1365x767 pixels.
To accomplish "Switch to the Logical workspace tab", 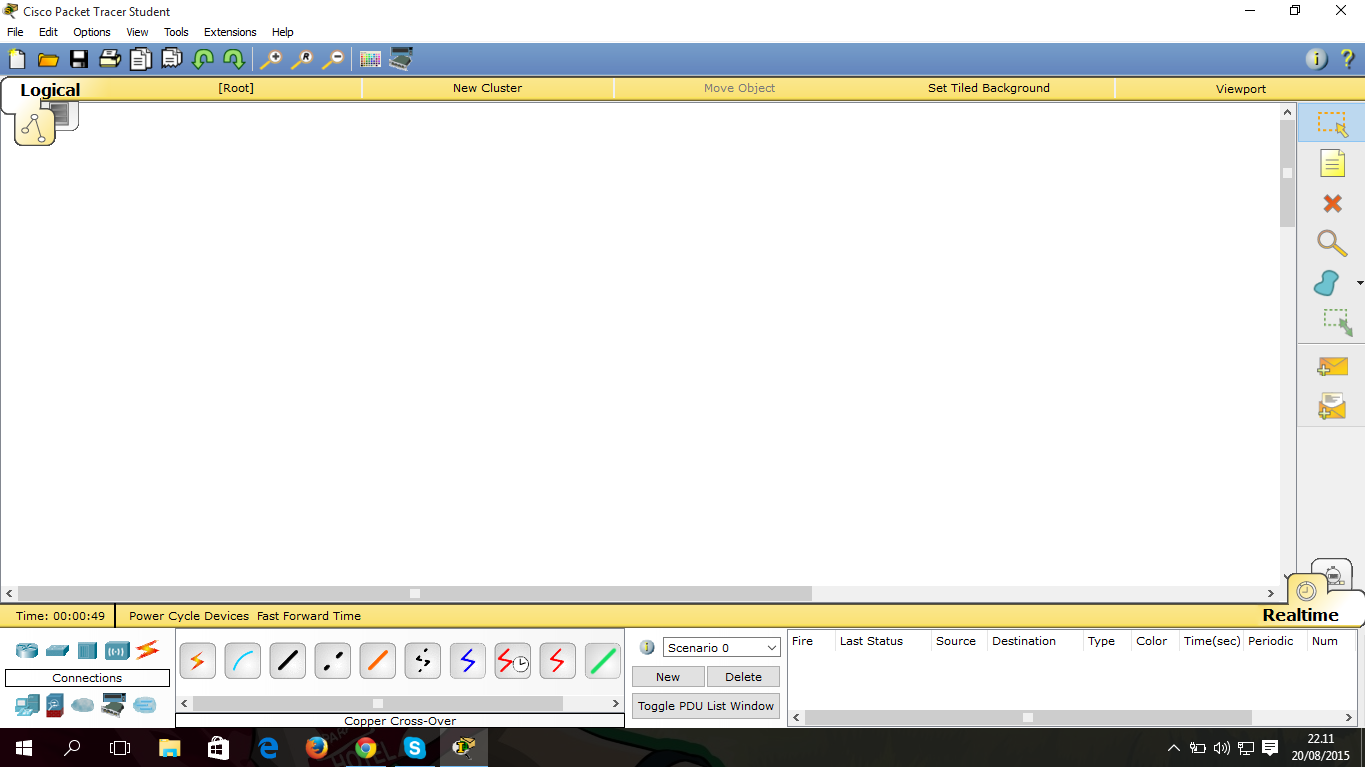I will pos(50,90).
